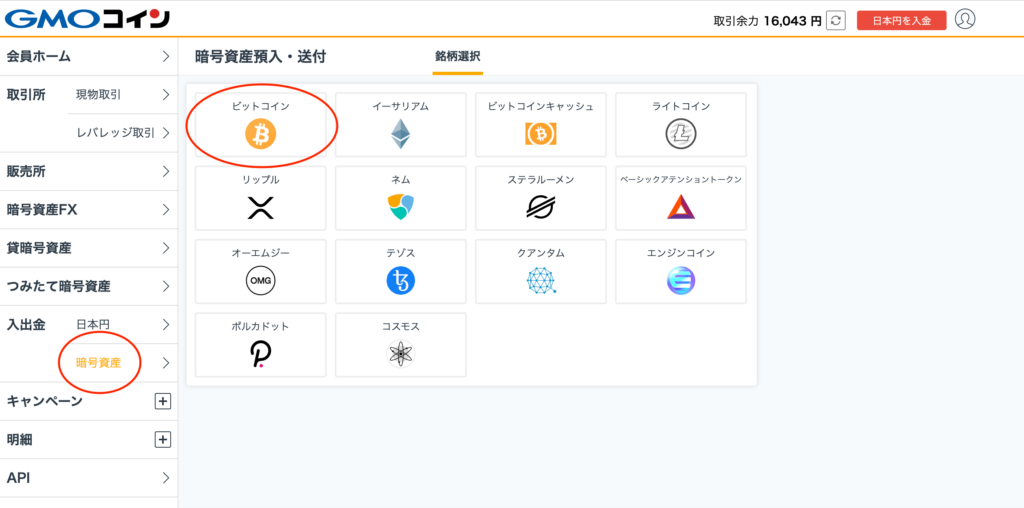
Task: Click the ネム label text
Action: click(x=400, y=180)
